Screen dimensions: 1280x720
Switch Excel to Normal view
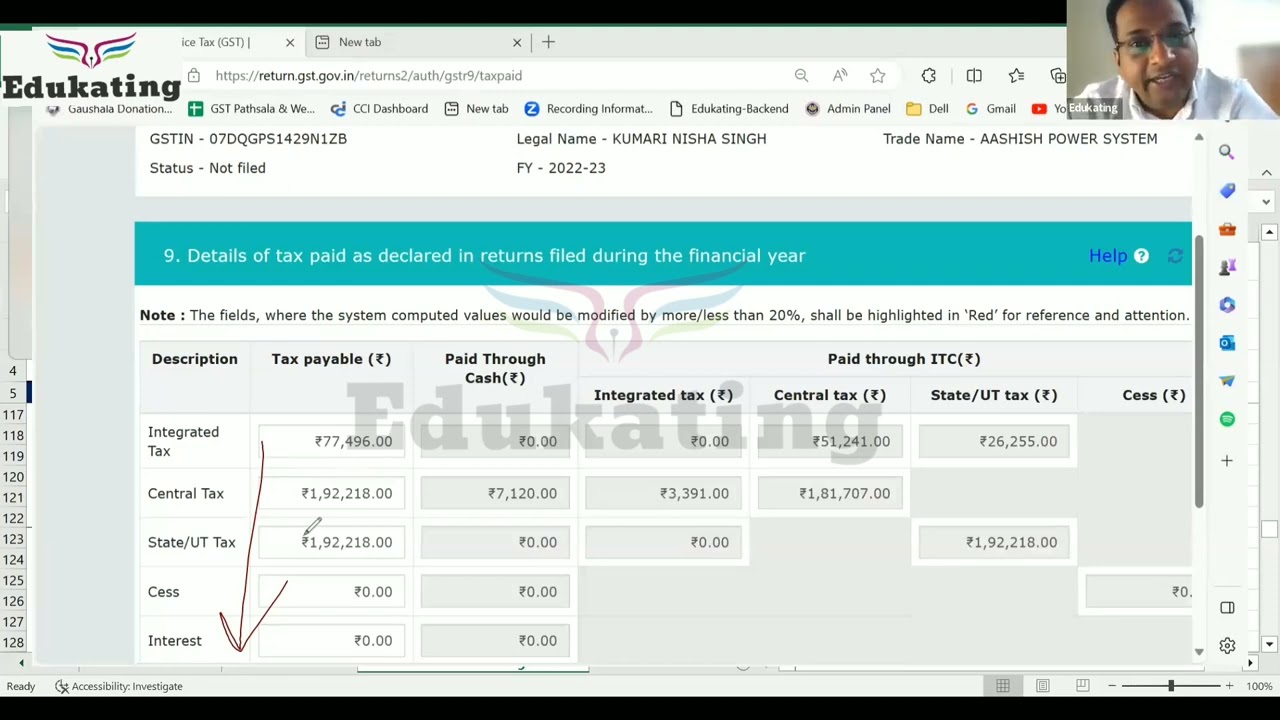(1002, 686)
